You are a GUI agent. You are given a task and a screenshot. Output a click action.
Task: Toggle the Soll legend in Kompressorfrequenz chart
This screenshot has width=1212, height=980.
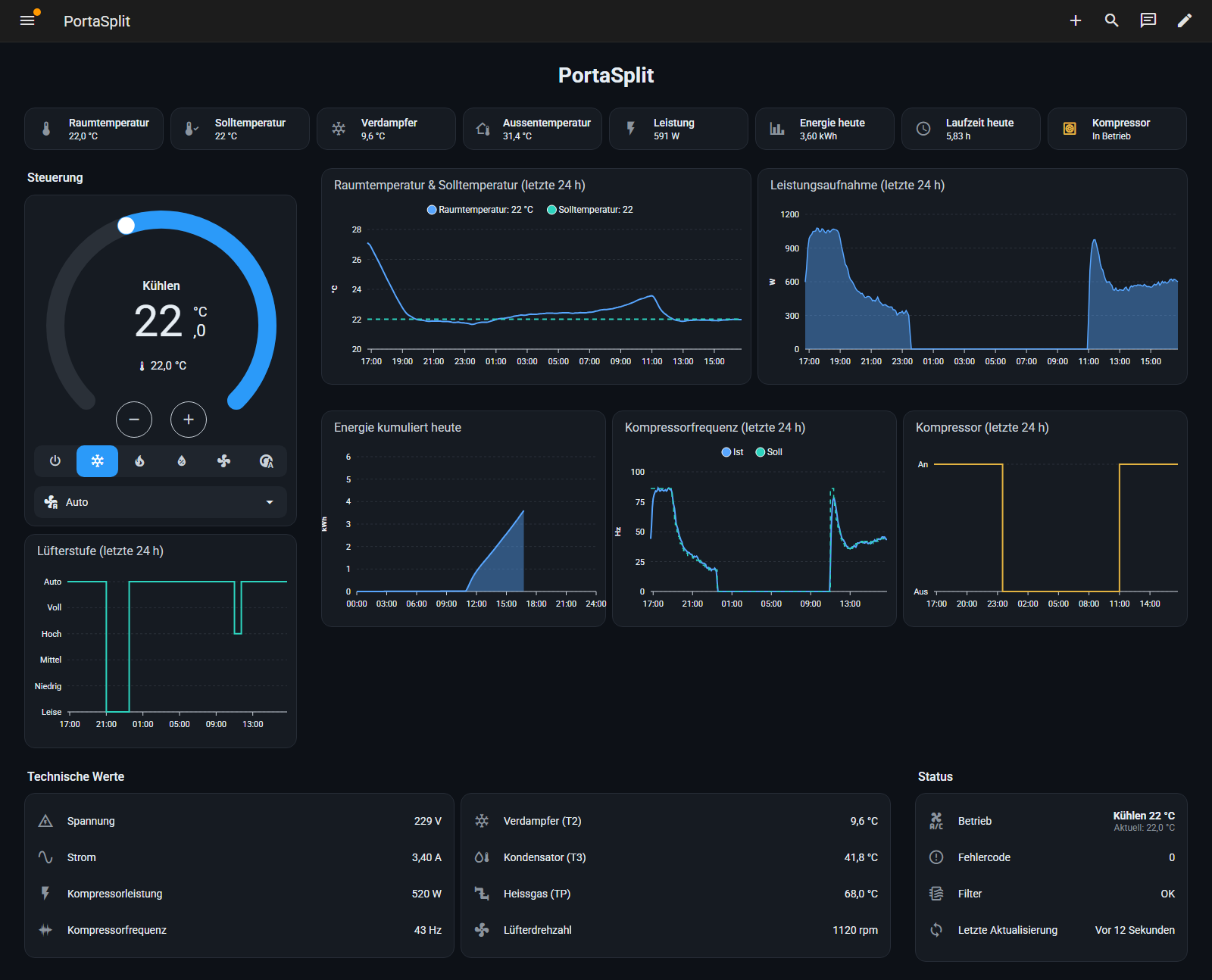(x=769, y=452)
